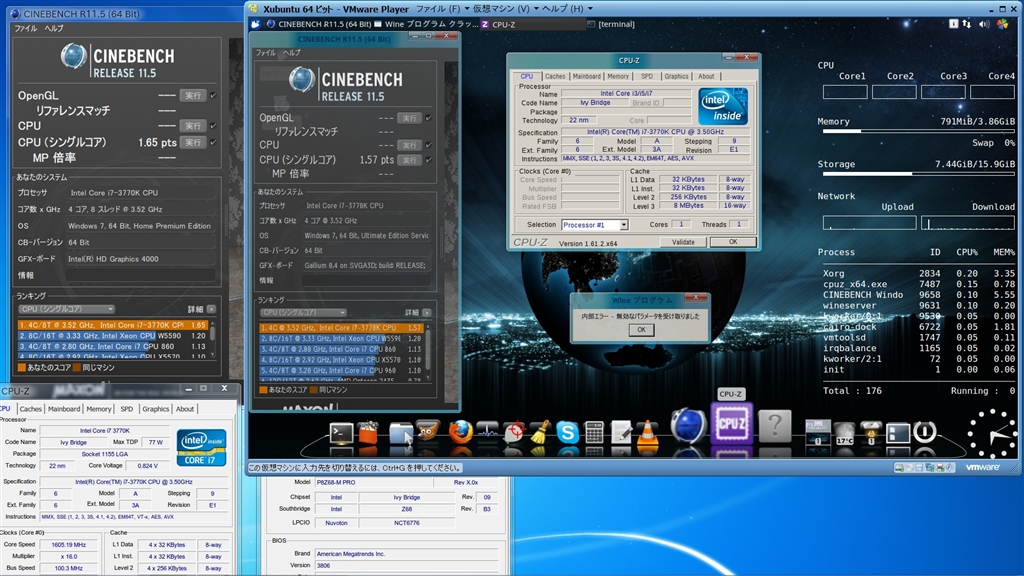Click the Validate button in CPU-Z
Image resolution: width=1024 pixels, height=576 pixels.
tap(683, 241)
